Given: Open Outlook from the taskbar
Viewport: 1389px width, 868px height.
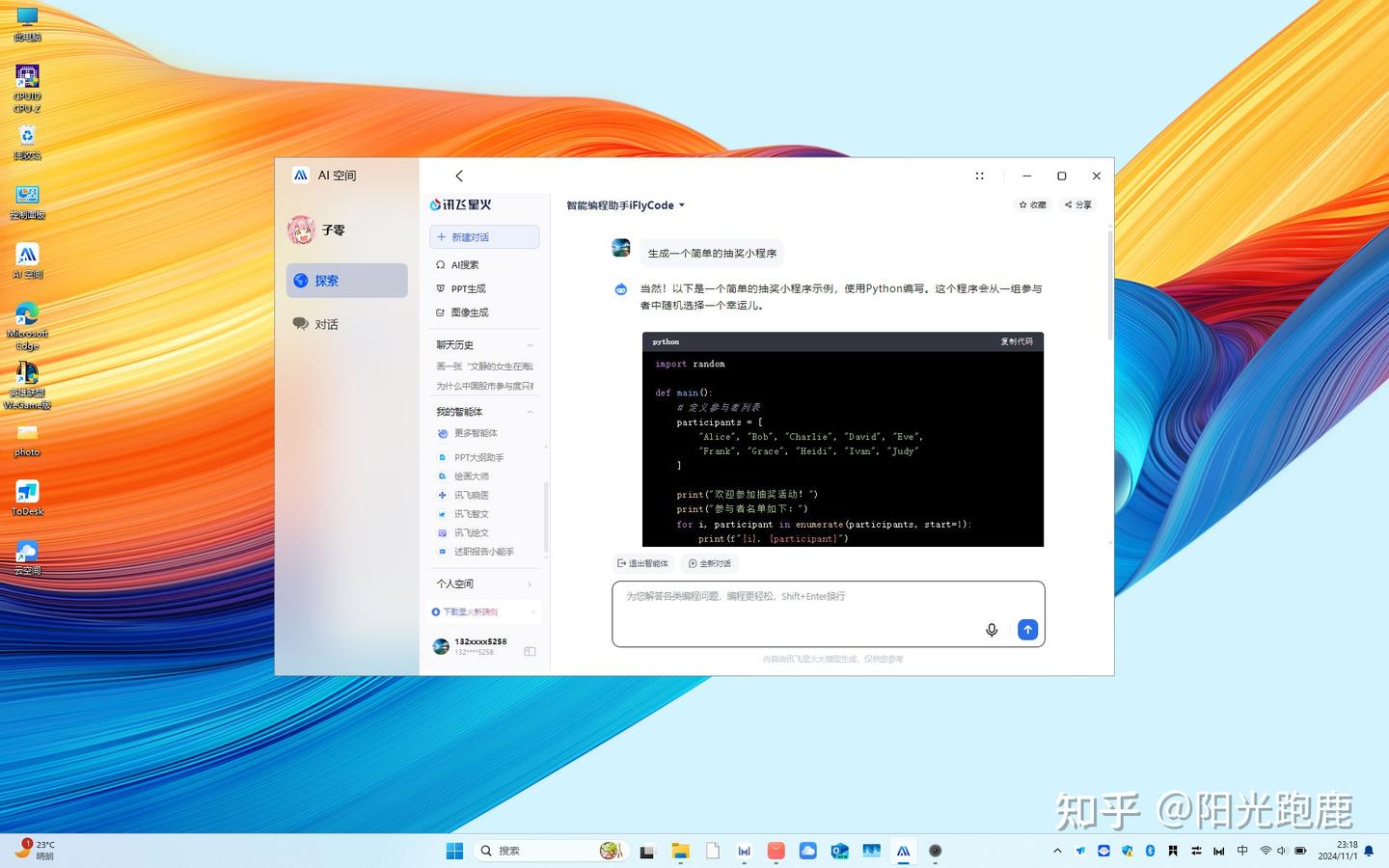Looking at the screenshot, I should (839, 851).
